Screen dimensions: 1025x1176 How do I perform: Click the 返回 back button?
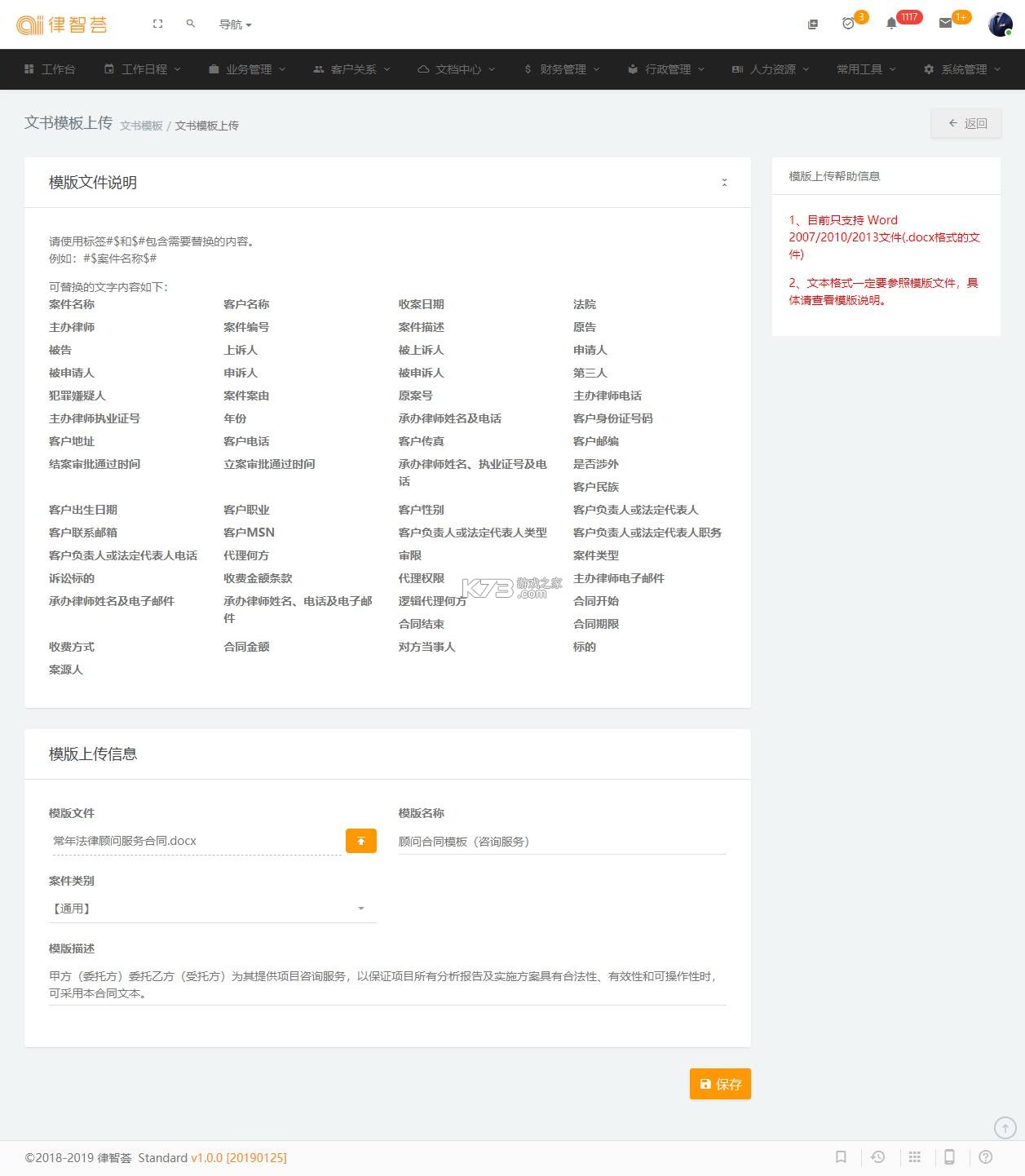[x=966, y=123]
